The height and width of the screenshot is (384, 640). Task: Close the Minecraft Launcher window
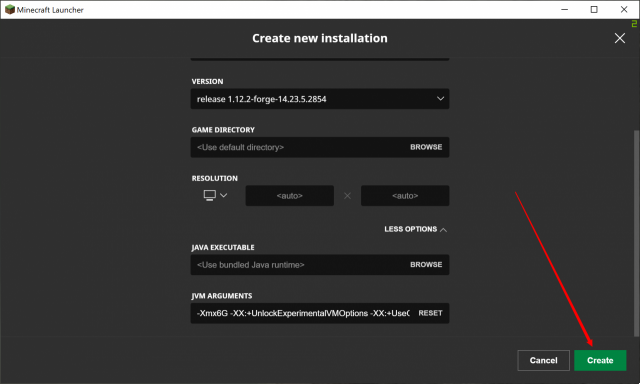[x=624, y=9]
